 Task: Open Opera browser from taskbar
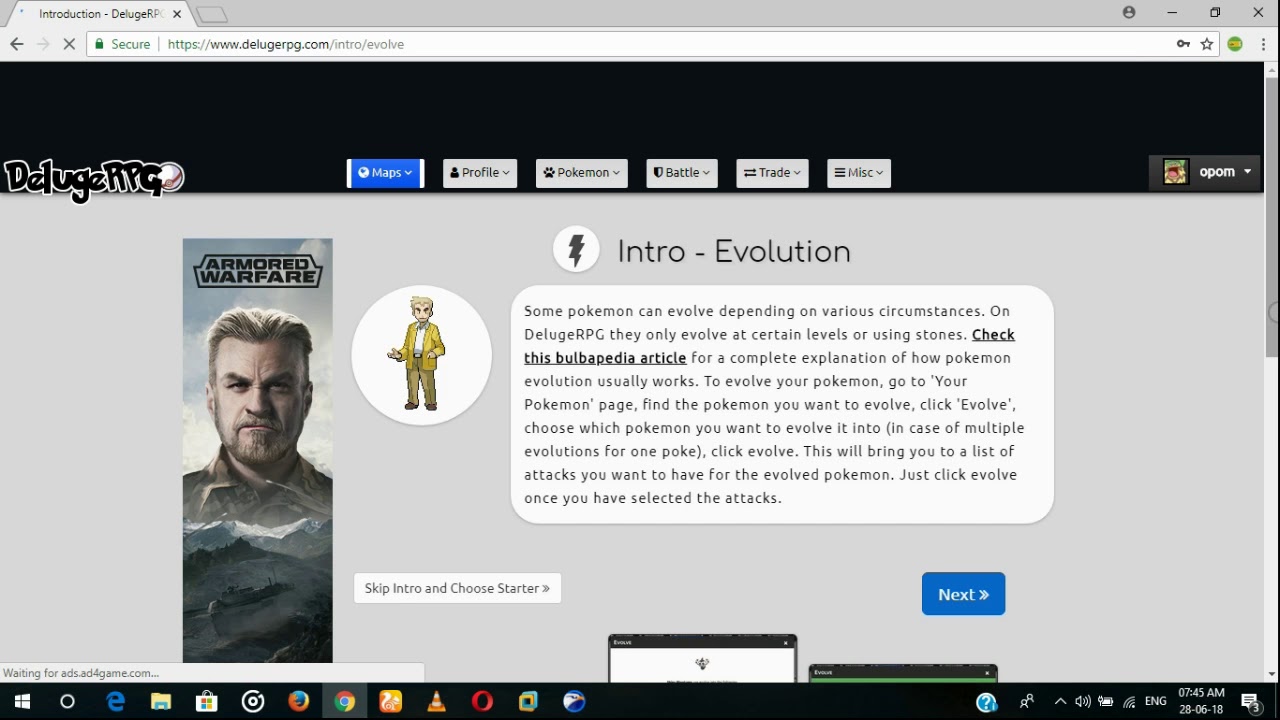(x=483, y=701)
